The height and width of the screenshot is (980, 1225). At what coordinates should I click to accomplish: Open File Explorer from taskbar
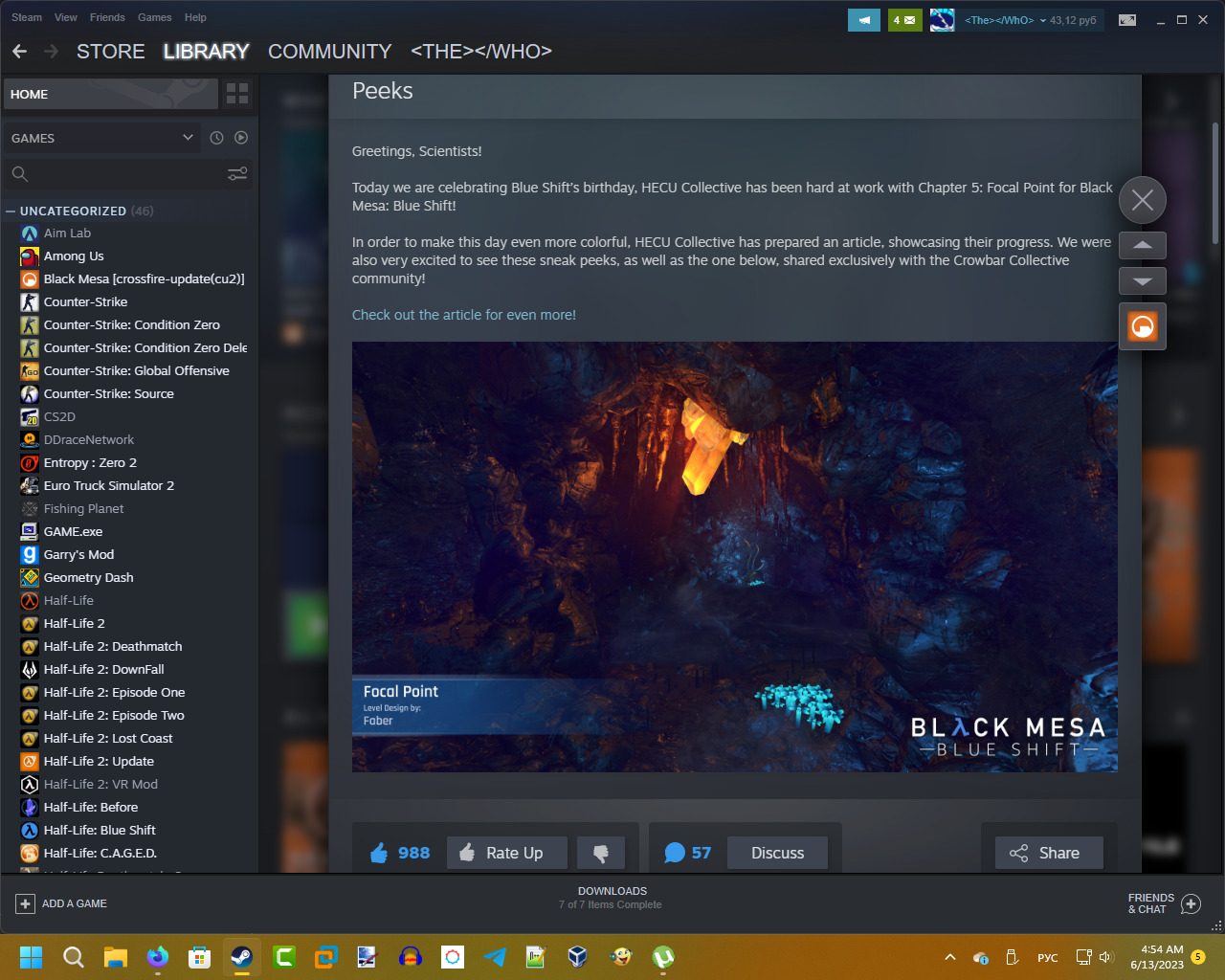coord(116,957)
